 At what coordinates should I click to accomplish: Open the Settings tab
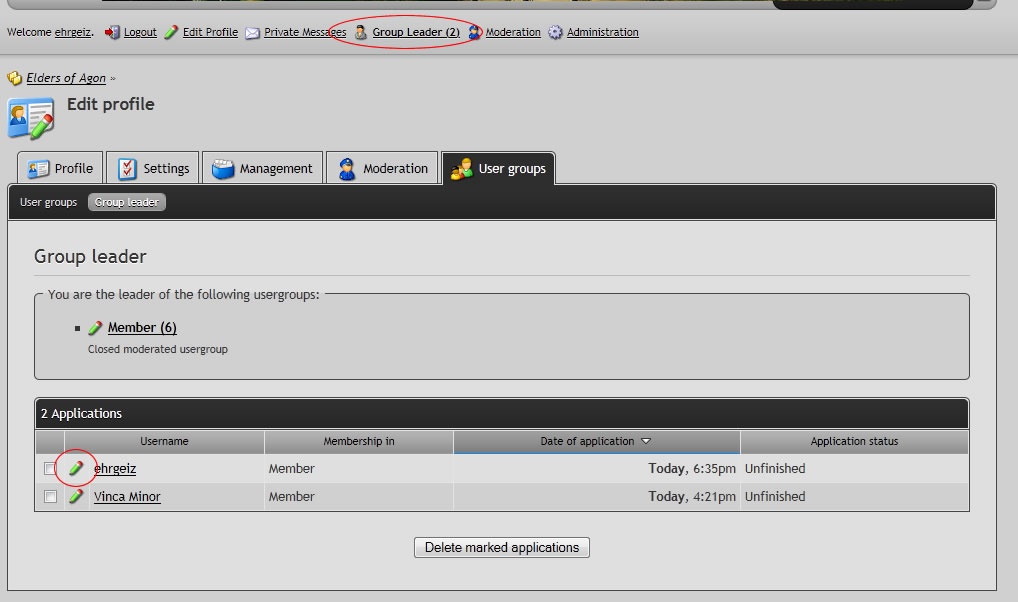[153, 169]
